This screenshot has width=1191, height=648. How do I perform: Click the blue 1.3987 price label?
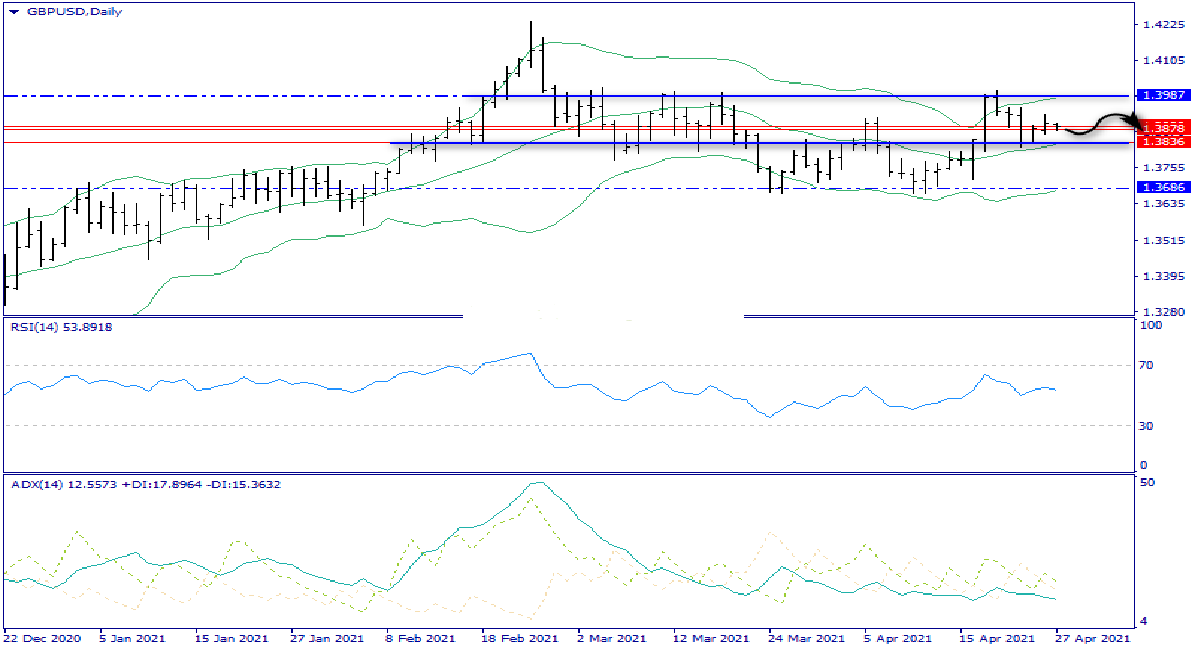(x=1163, y=95)
